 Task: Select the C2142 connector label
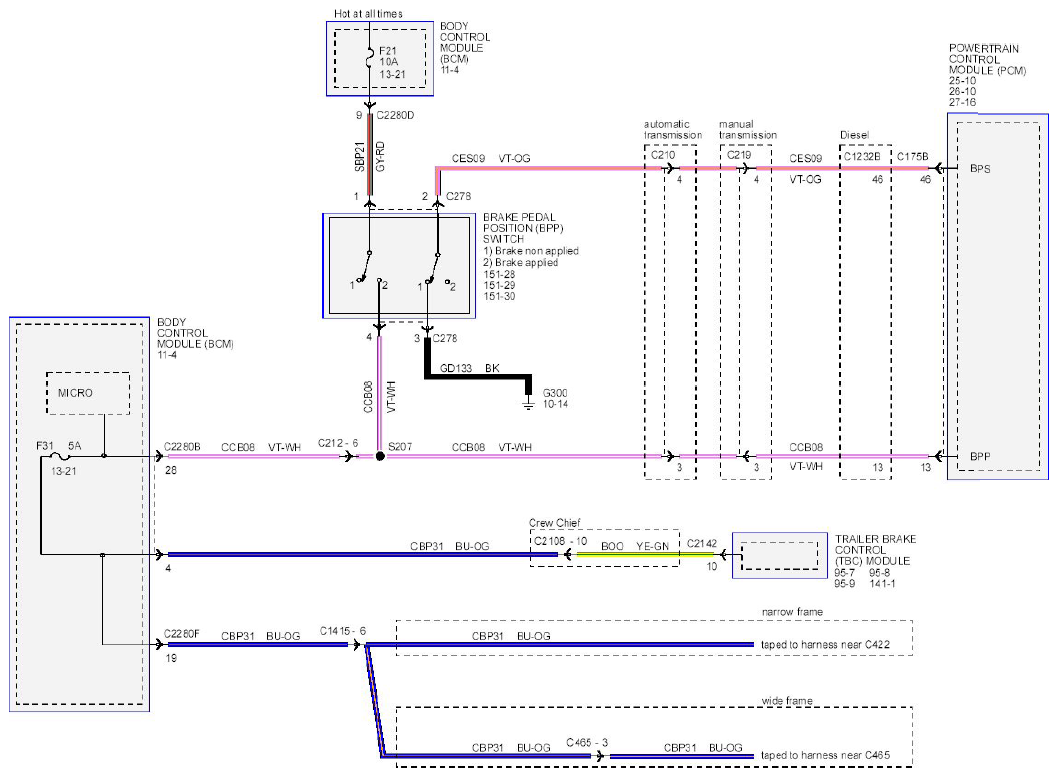(702, 543)
